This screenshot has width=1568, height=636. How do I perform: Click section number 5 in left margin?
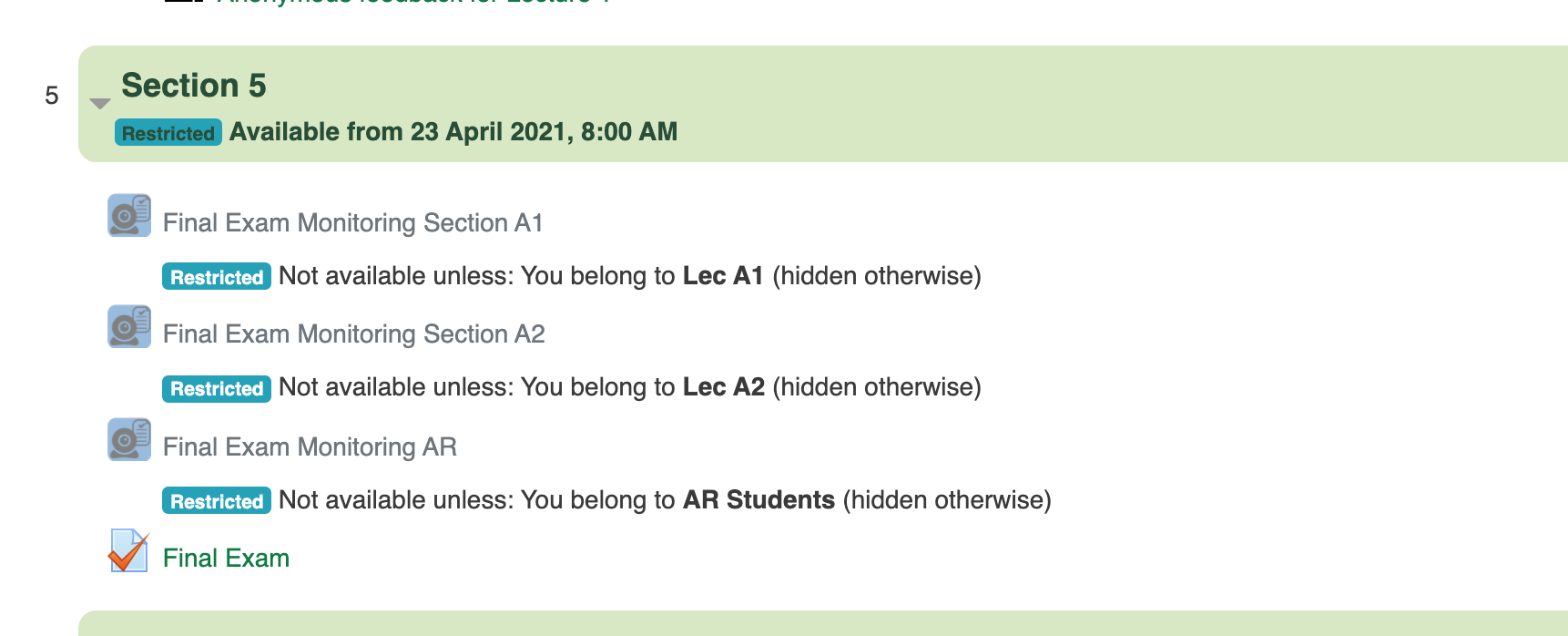tap(52, 96)
